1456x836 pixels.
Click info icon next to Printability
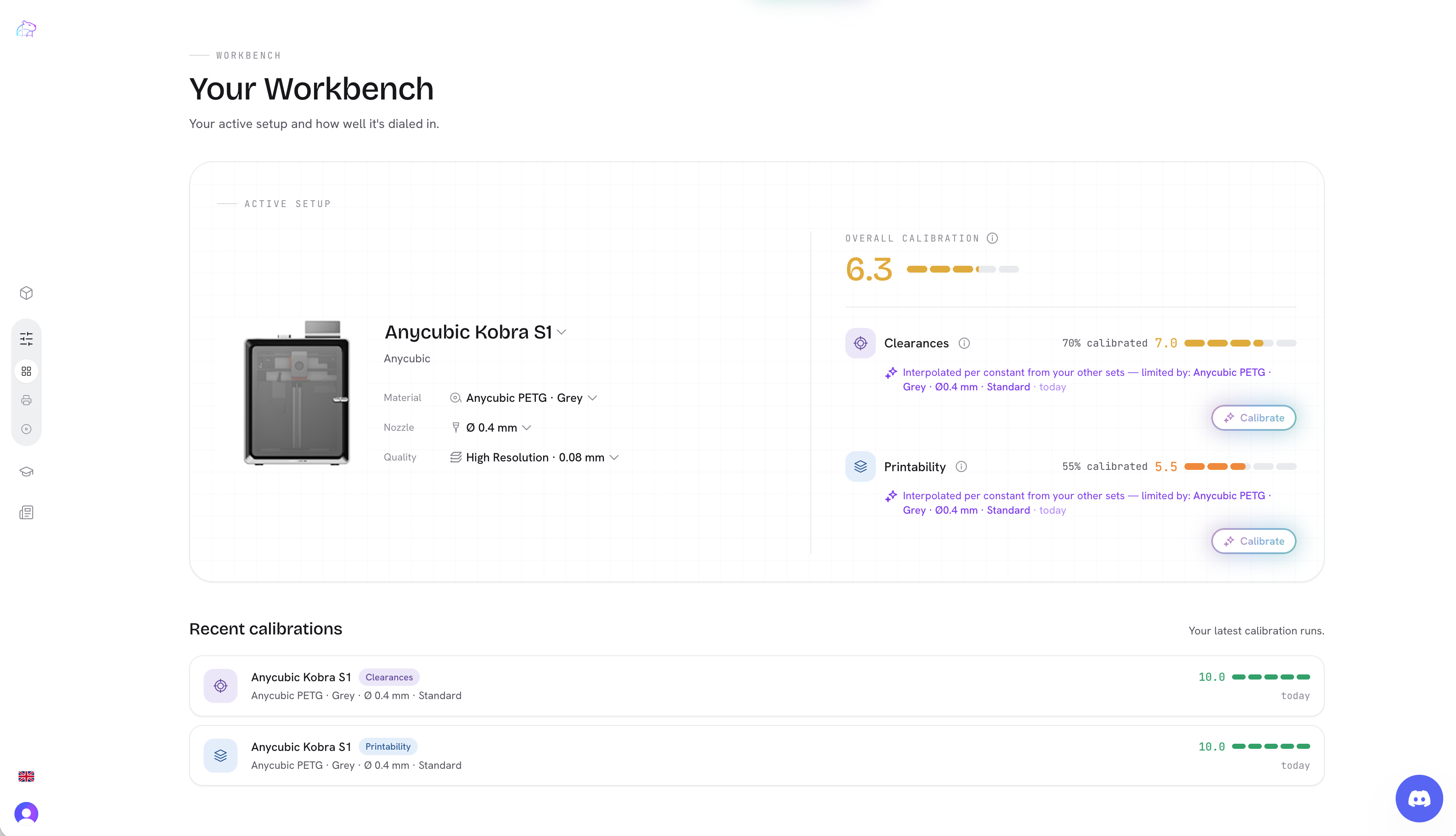tap(961, 467)
